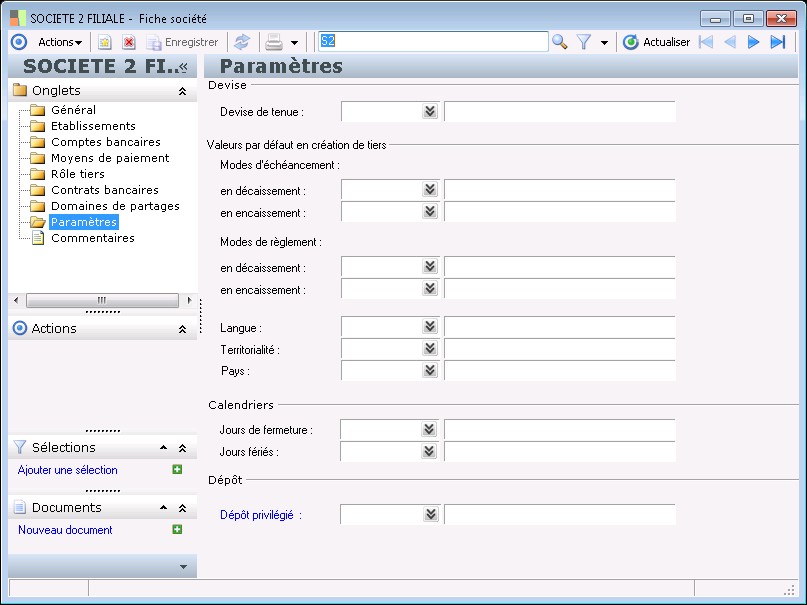The height and width of the screenshot is (605, 807).
Task: Go to previous record arrow
Action: 730,42
